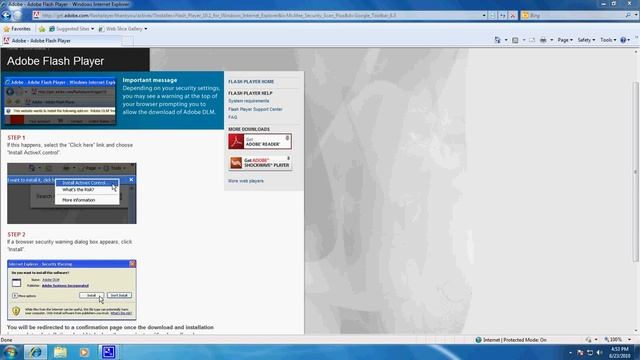Open System requirements link
The image size is (640, 360).
(249, 101)
